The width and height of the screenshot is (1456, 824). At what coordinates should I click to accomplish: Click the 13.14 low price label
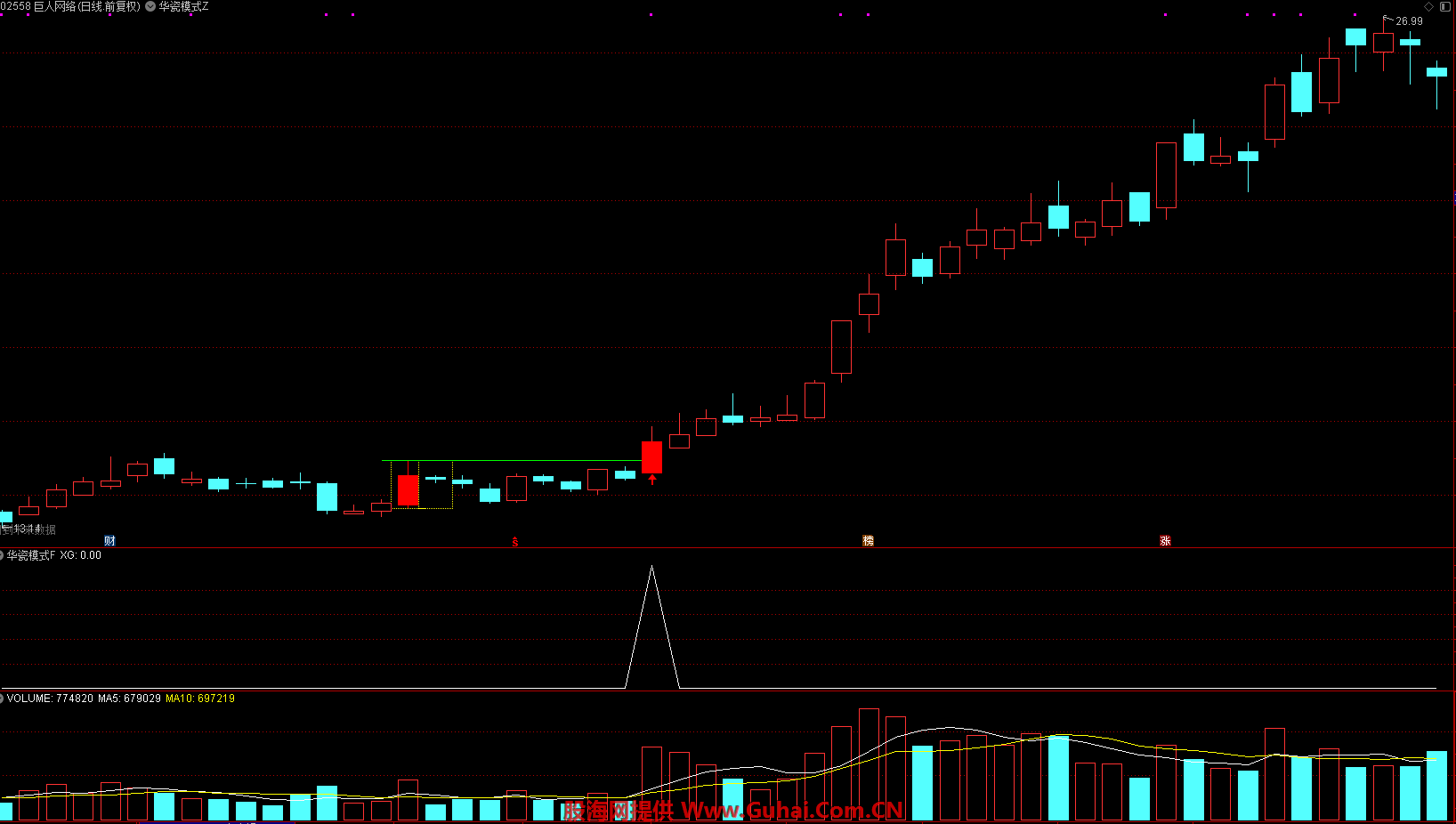[27, 529]
